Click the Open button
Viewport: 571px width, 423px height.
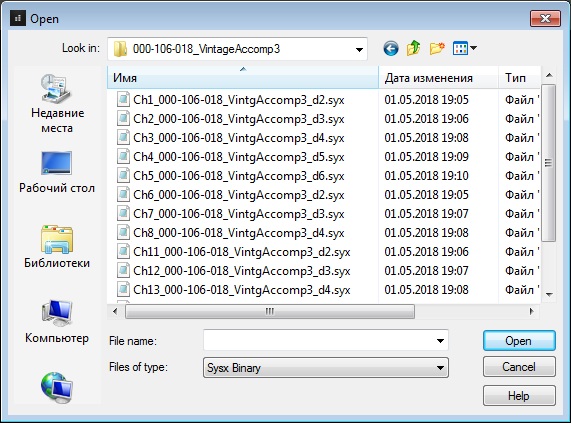point(519,341)
